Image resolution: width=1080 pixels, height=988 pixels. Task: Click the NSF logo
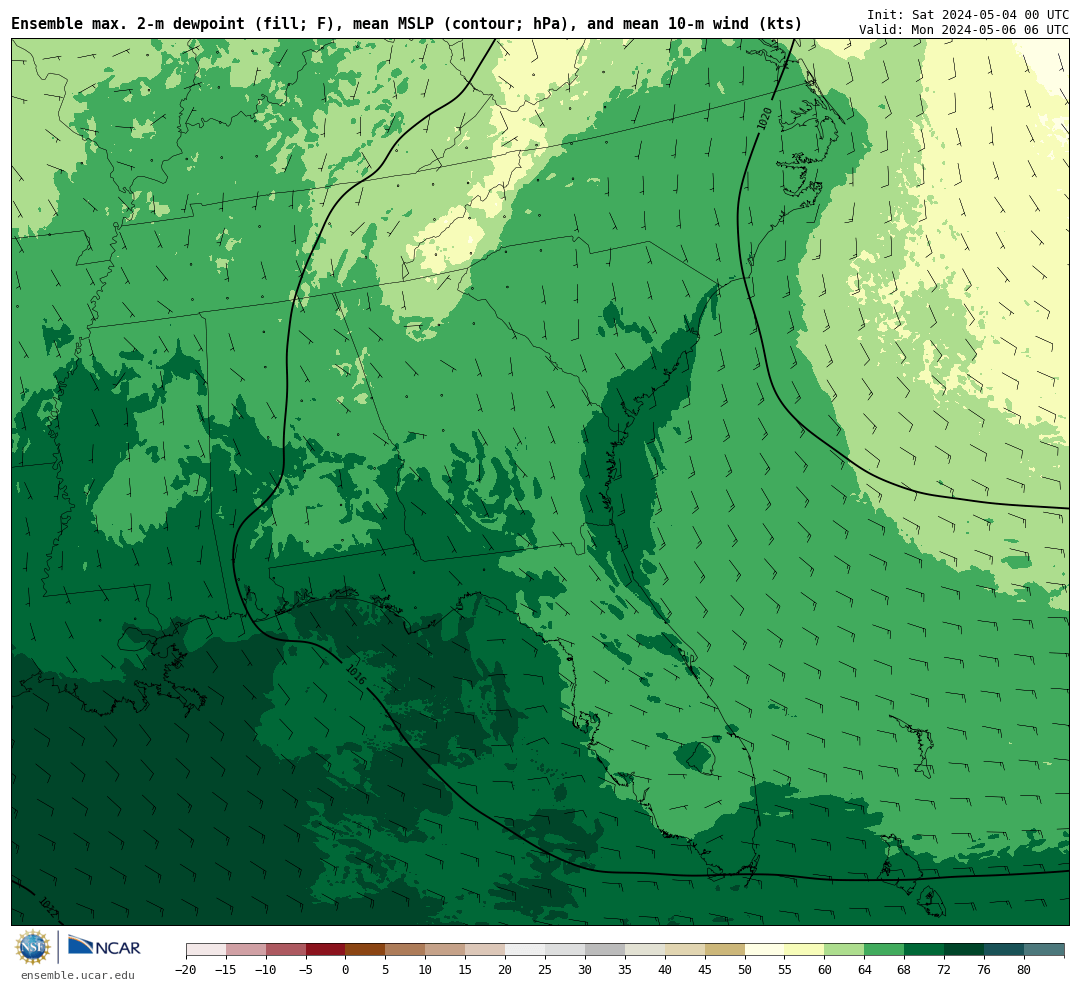[x=33, y=947]
